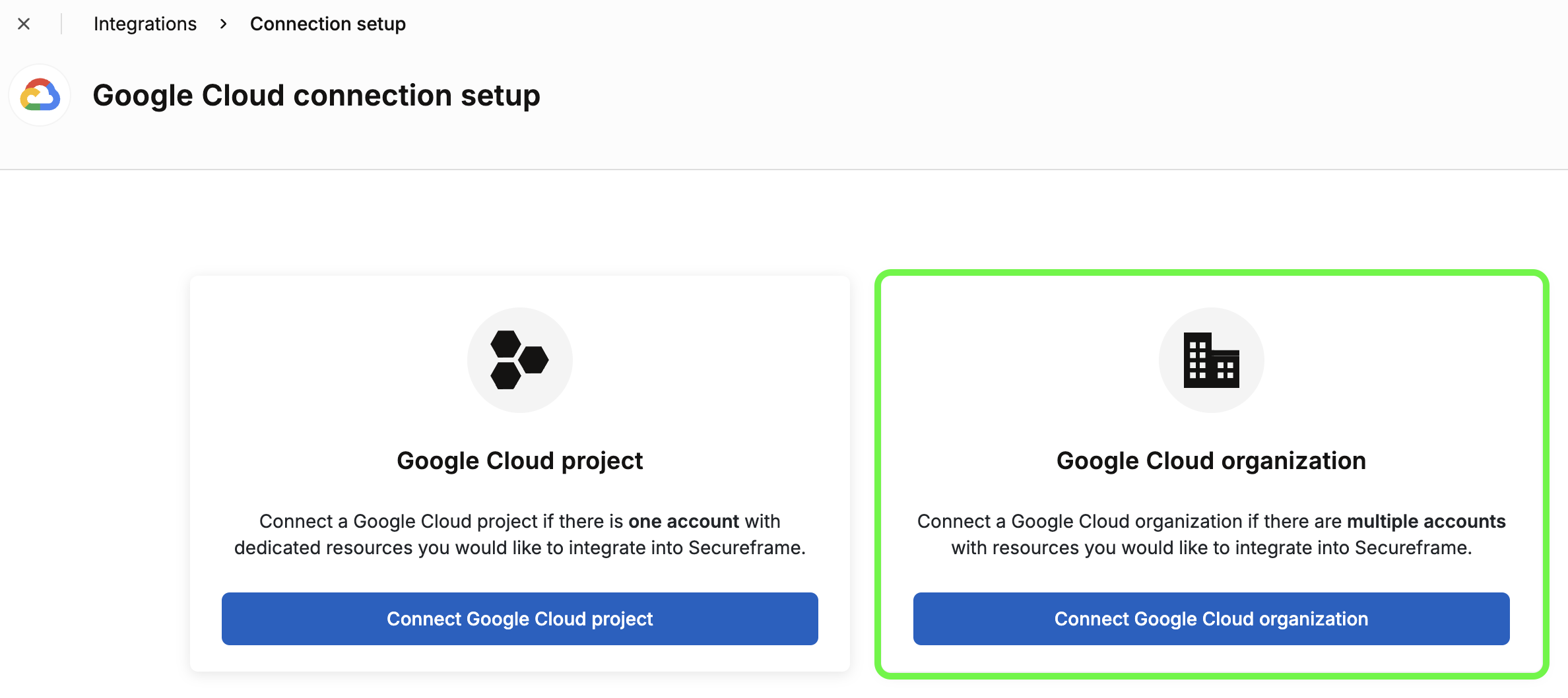Click the breadcrumb chevron arrow
1568x698 pixels.
224,24
